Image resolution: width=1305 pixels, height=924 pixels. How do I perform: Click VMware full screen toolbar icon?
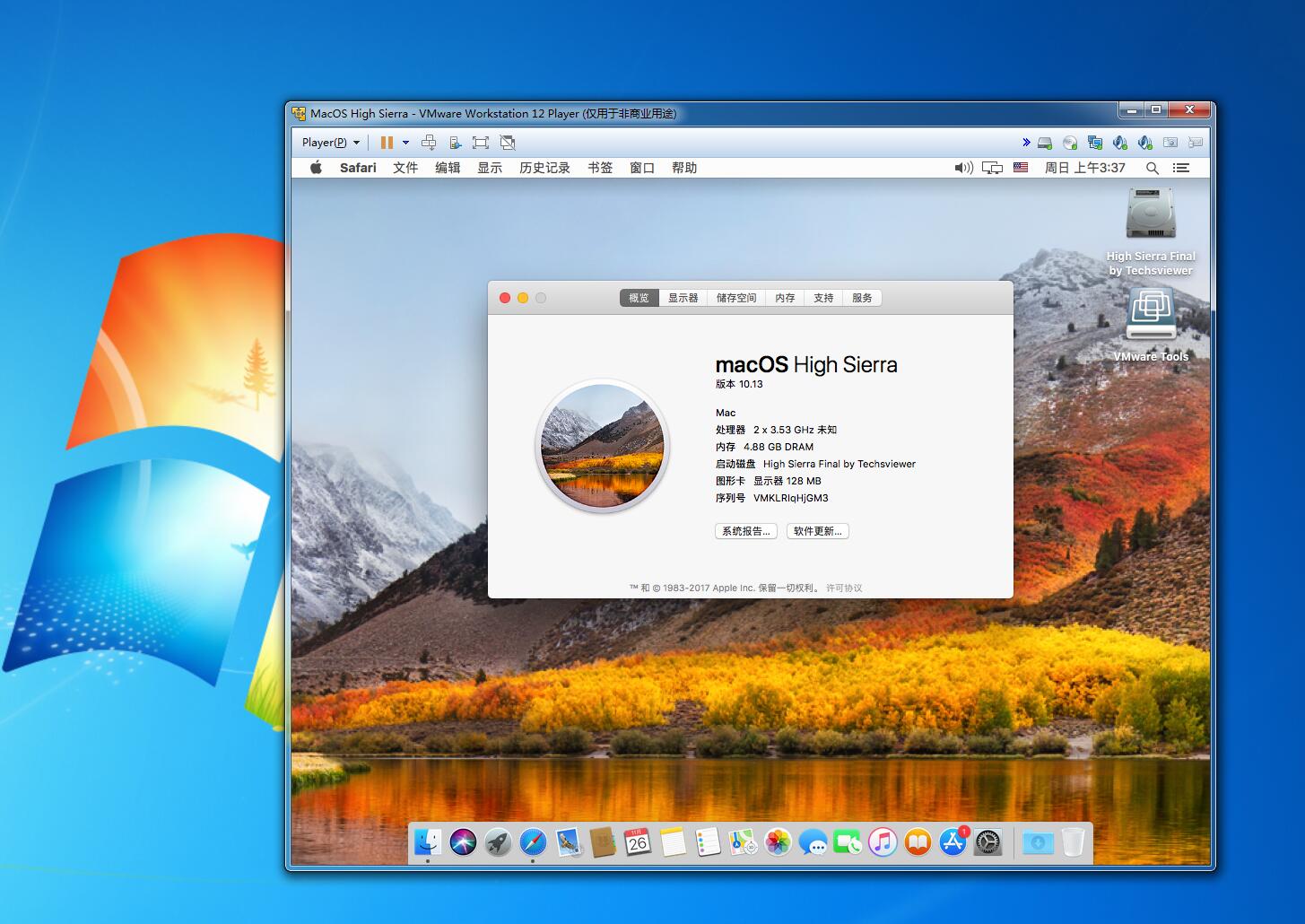(481, 142)
